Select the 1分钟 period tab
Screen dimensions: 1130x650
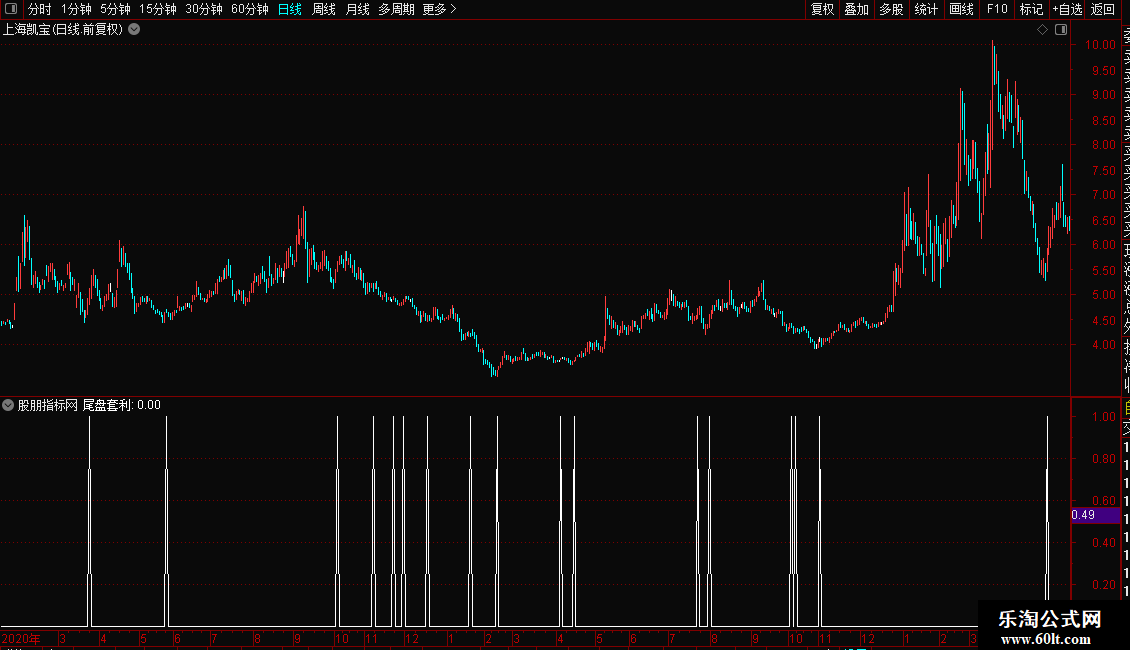point(76,9)
